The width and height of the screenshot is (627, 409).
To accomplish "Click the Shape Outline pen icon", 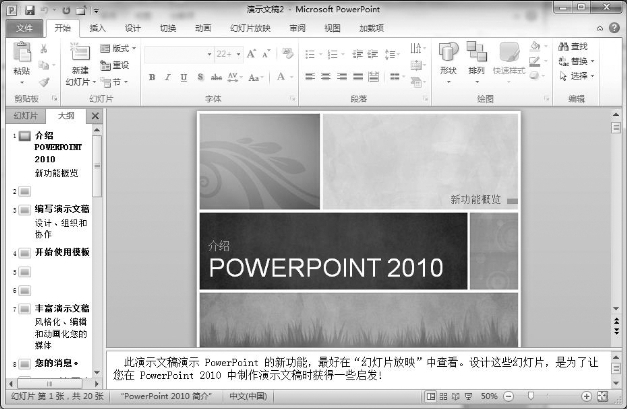I will (x=535, y=61).
